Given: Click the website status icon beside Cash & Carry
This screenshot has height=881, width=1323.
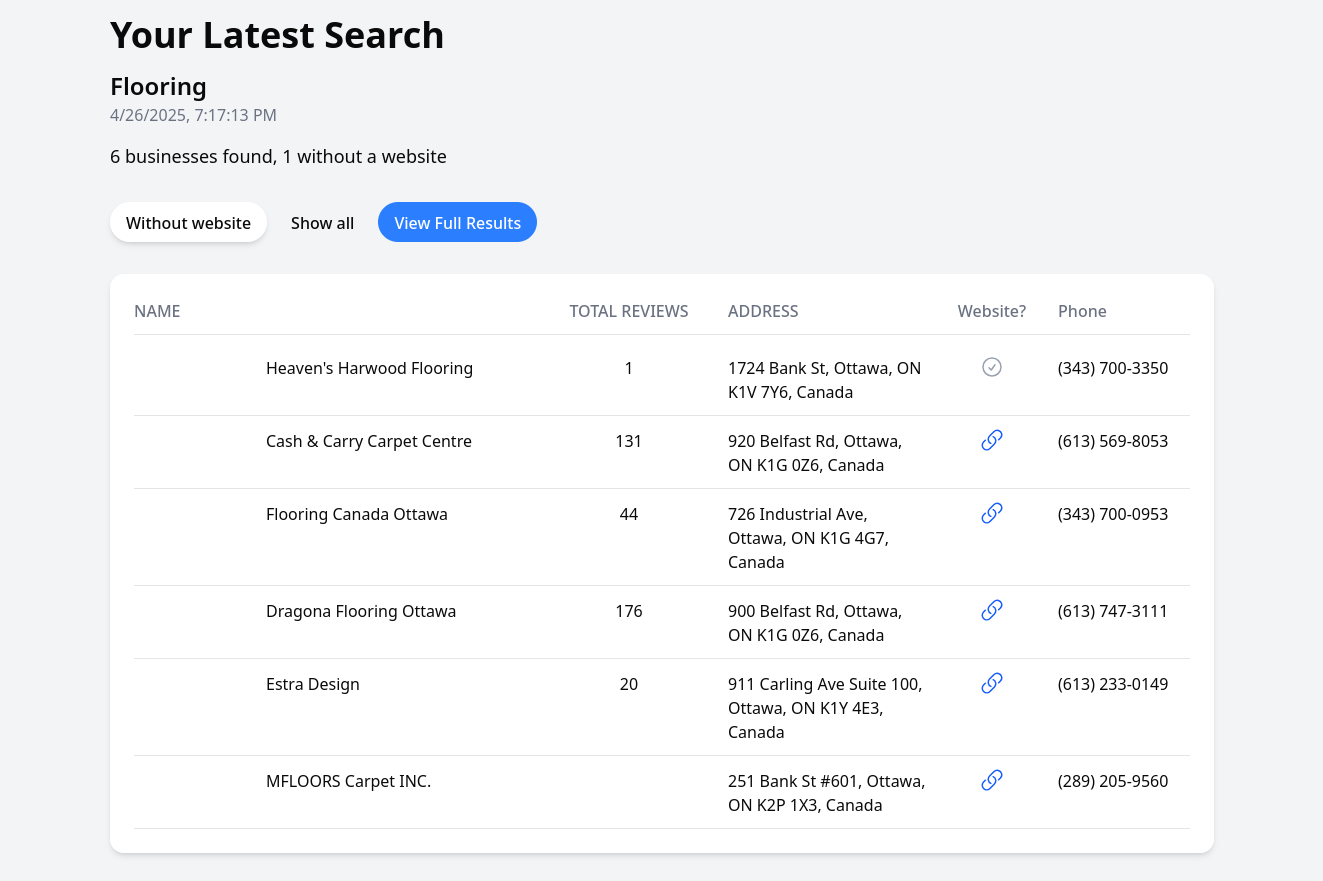Looking at the screenshot, I should point(991,440).
